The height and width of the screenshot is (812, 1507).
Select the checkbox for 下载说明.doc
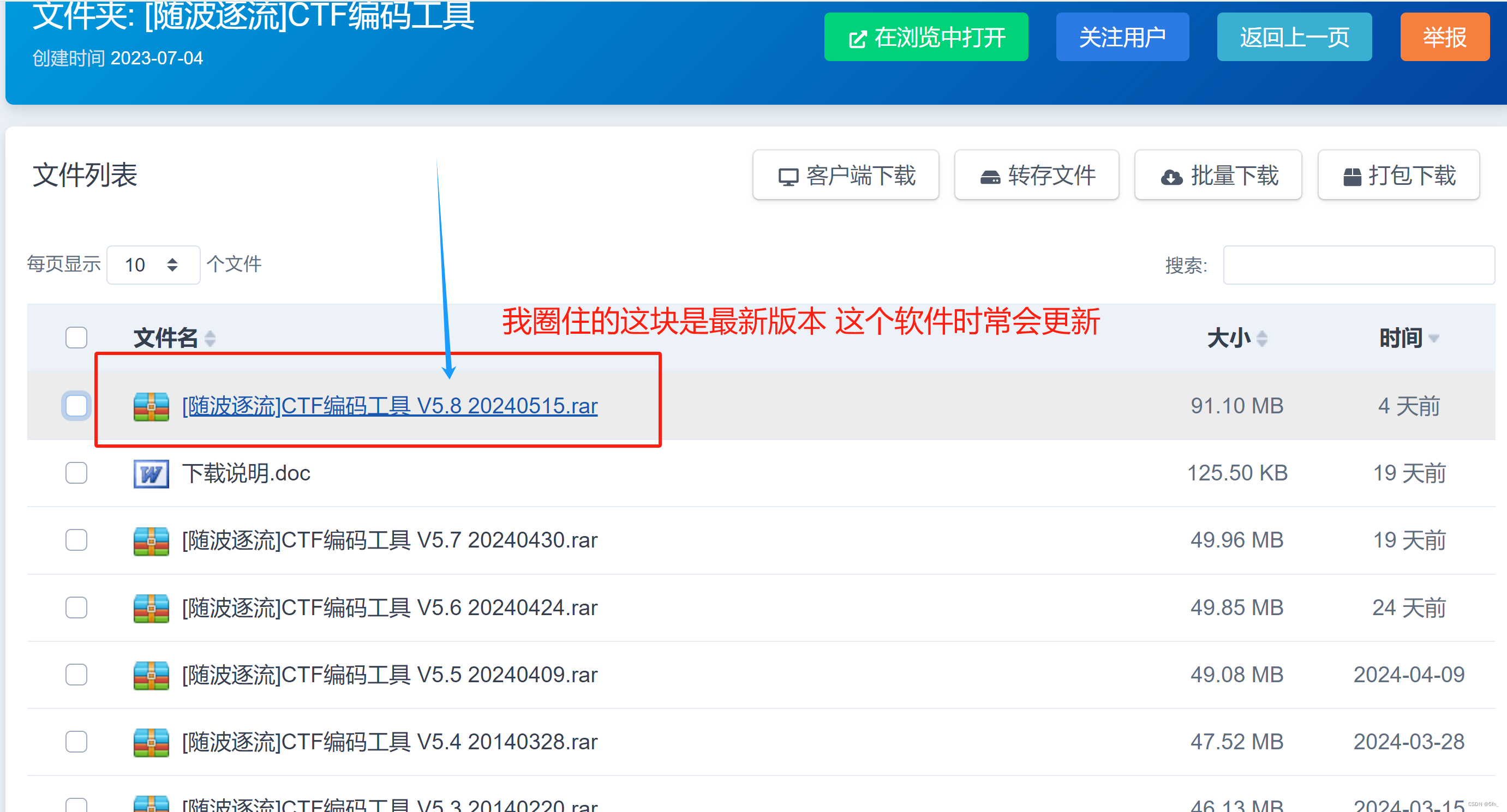tap(76, 473)
